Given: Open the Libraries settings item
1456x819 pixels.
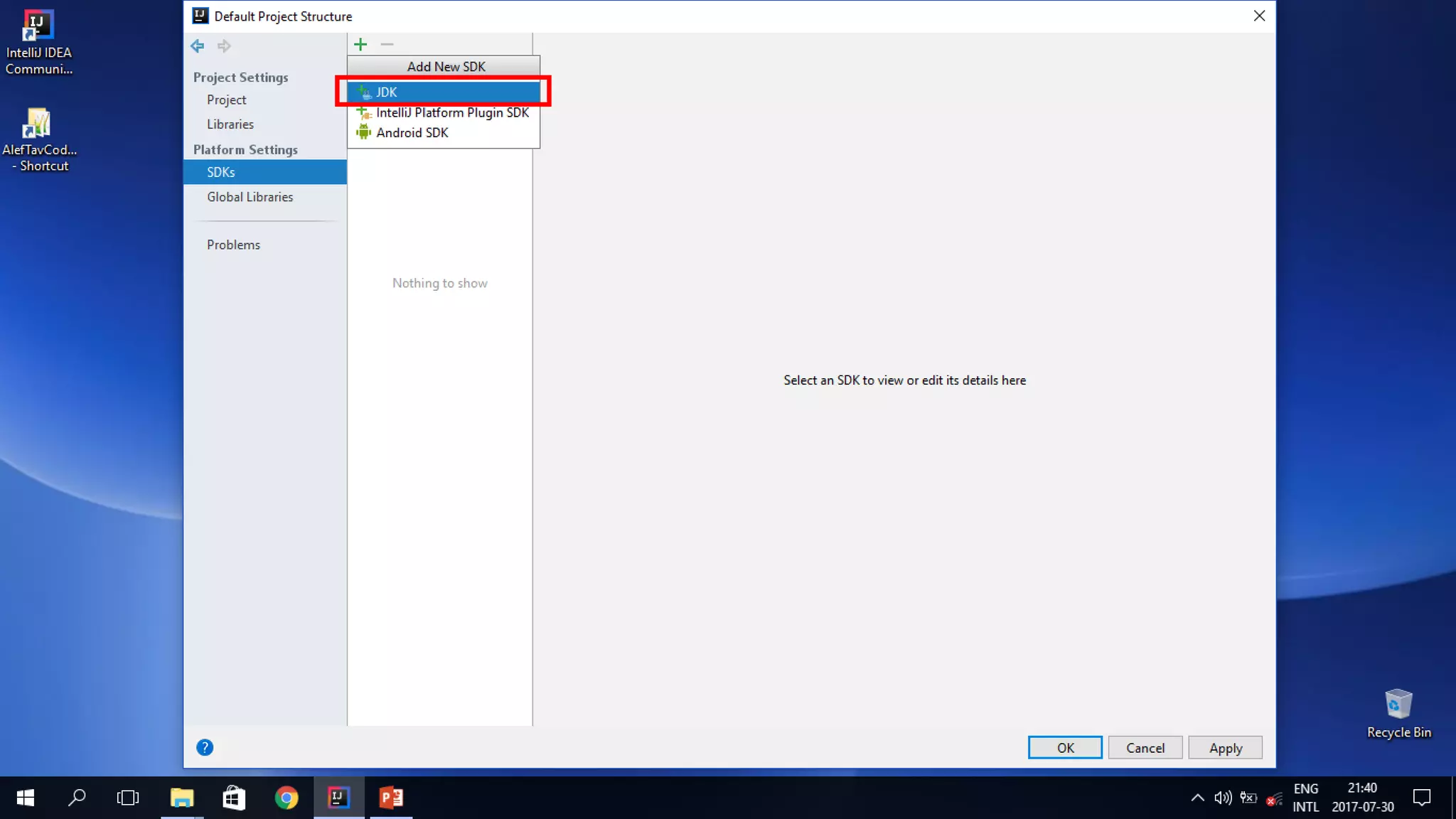Looking at the screenshot, I should (x=230, y=124).
